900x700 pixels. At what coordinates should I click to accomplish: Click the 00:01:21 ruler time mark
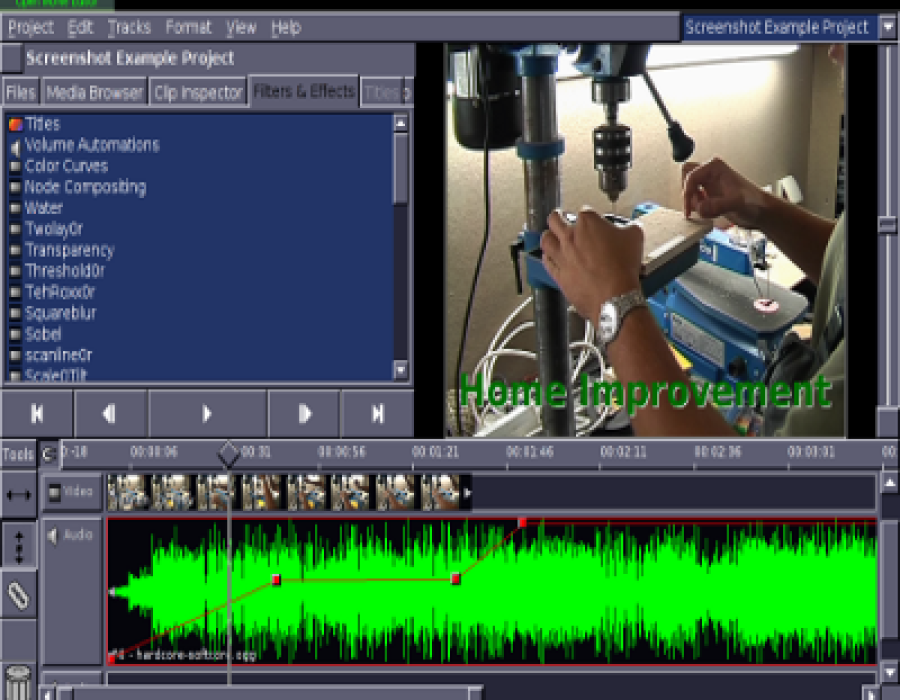tap(436, 452)
